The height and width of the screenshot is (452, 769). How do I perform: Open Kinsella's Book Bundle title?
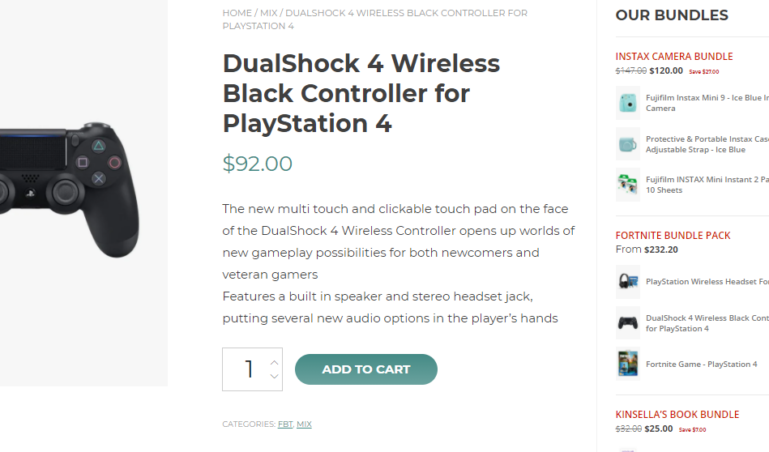[677, 414]
